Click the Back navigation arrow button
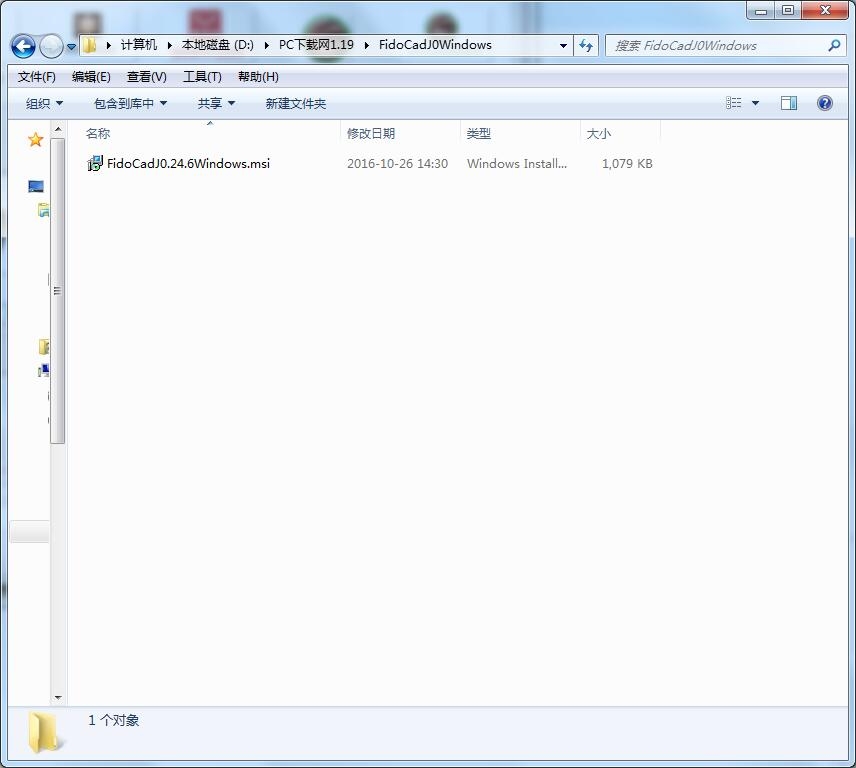 [x=23, y=46]
